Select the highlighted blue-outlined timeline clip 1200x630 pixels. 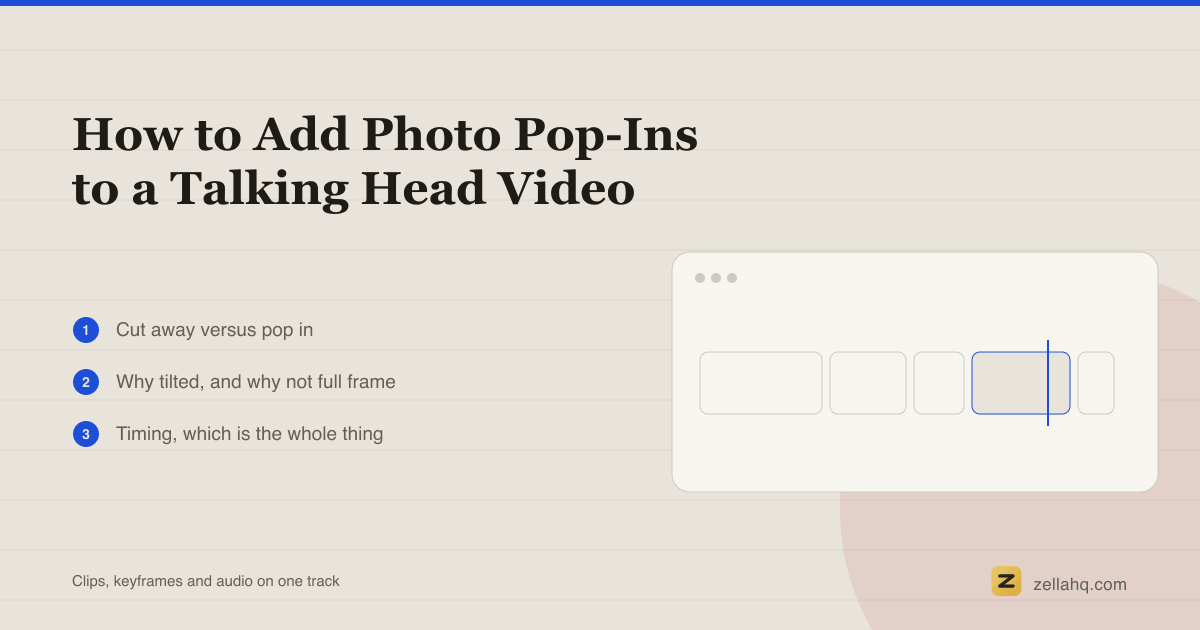coord(1021,383)
